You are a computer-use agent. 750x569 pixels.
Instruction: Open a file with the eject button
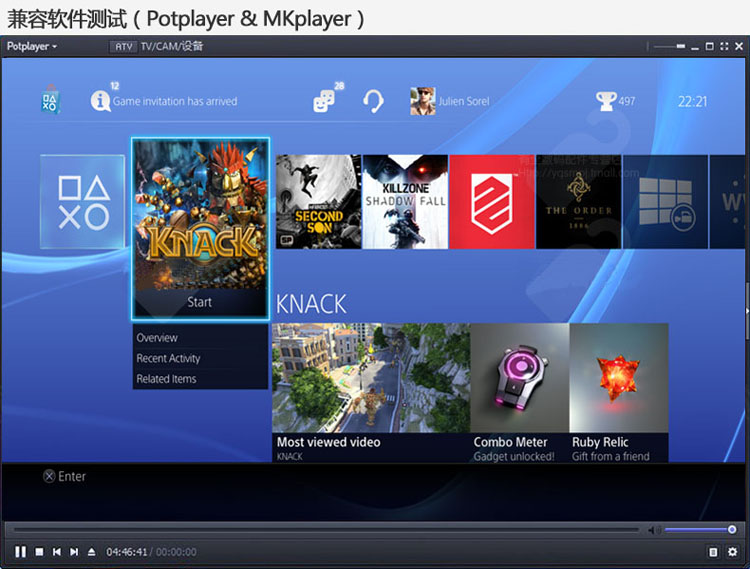(91, 552)
